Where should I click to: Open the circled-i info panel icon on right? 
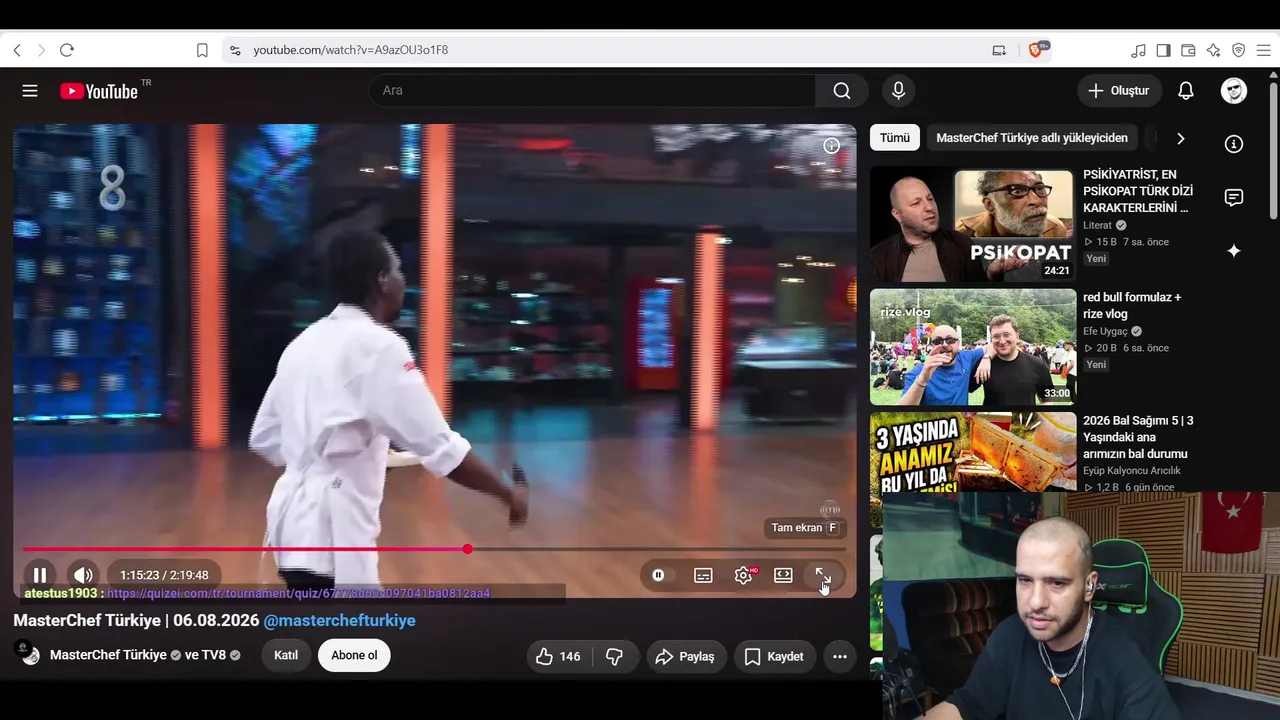(1234, 144)
